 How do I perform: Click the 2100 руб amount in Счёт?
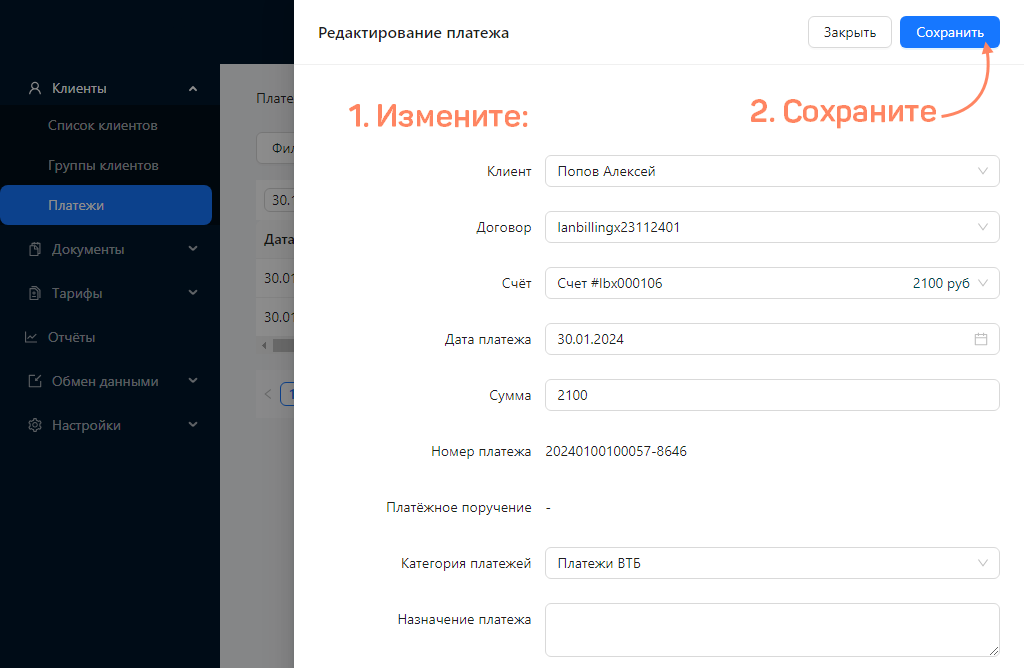tap(941, 283)
